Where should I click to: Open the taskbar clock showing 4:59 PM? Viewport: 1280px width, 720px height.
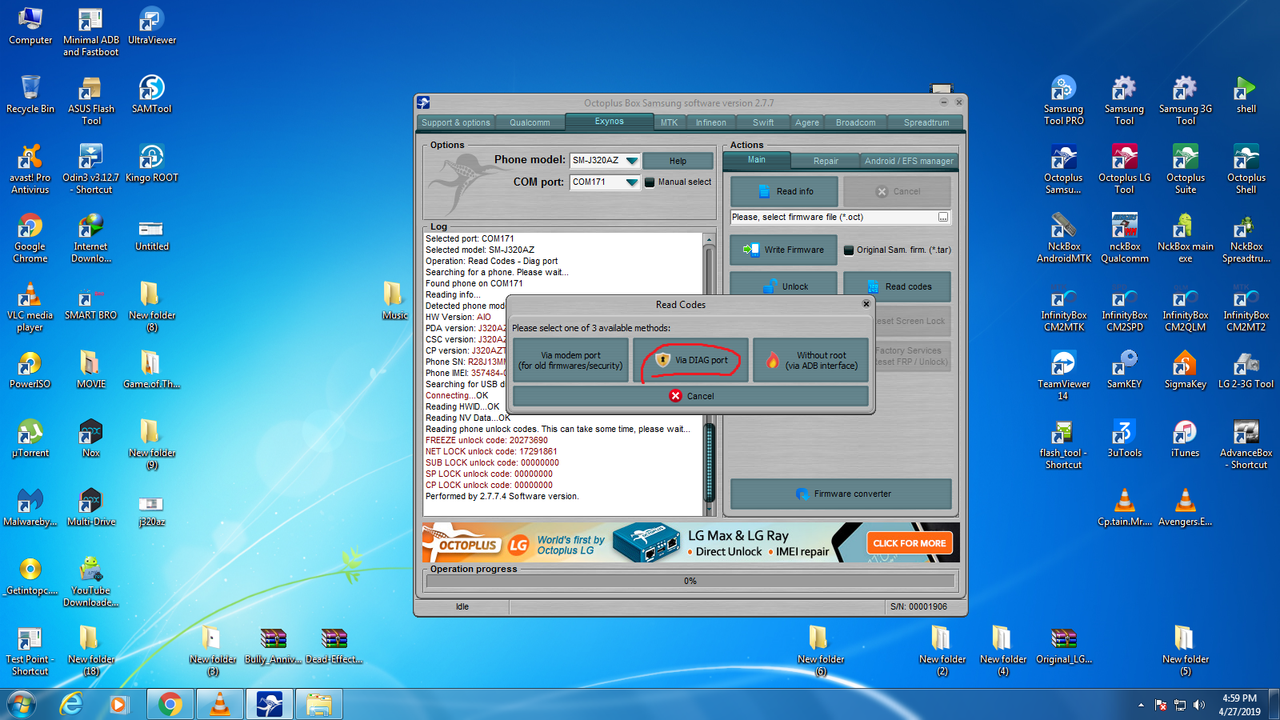click(1239, 704)
